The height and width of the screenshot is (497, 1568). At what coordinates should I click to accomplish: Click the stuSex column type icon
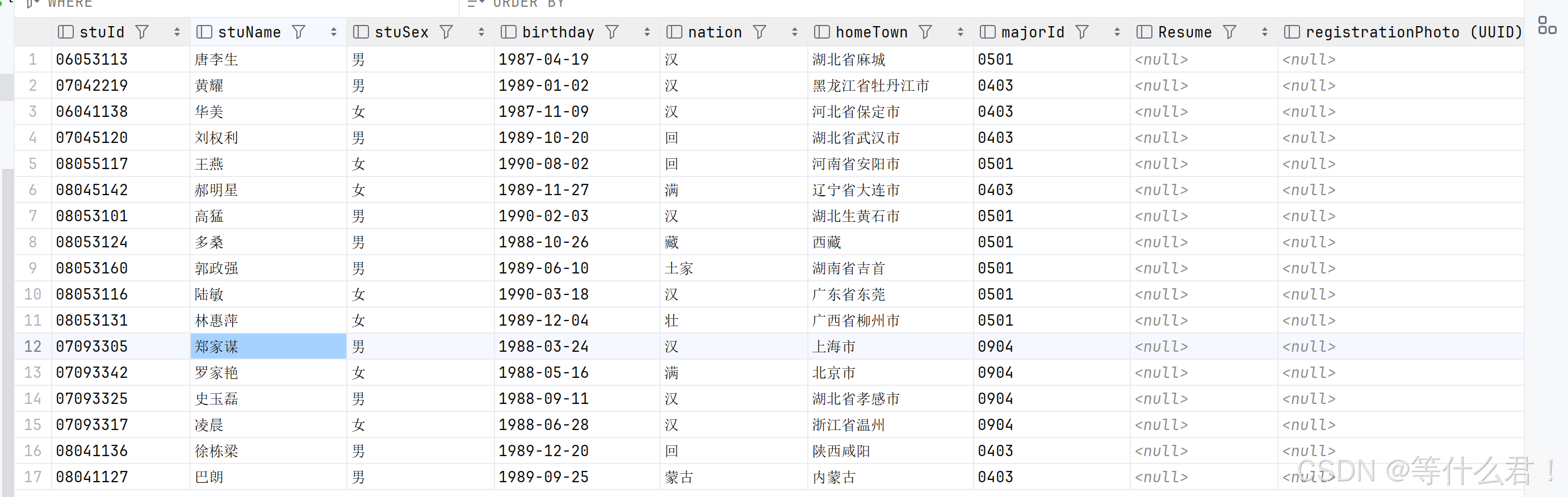[361, 32]
